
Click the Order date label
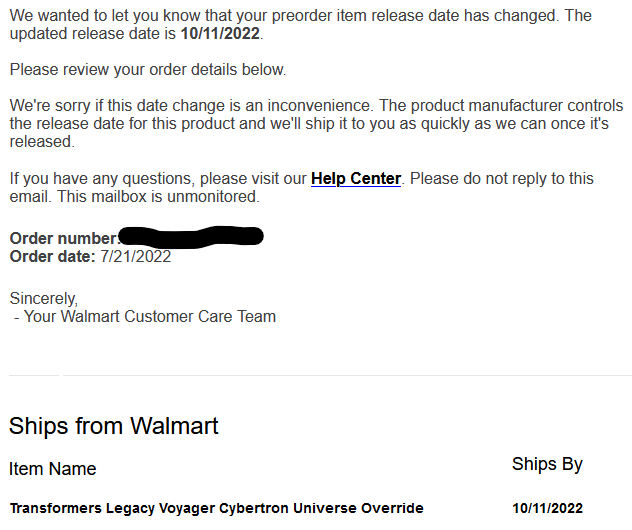tap(52, 257)
